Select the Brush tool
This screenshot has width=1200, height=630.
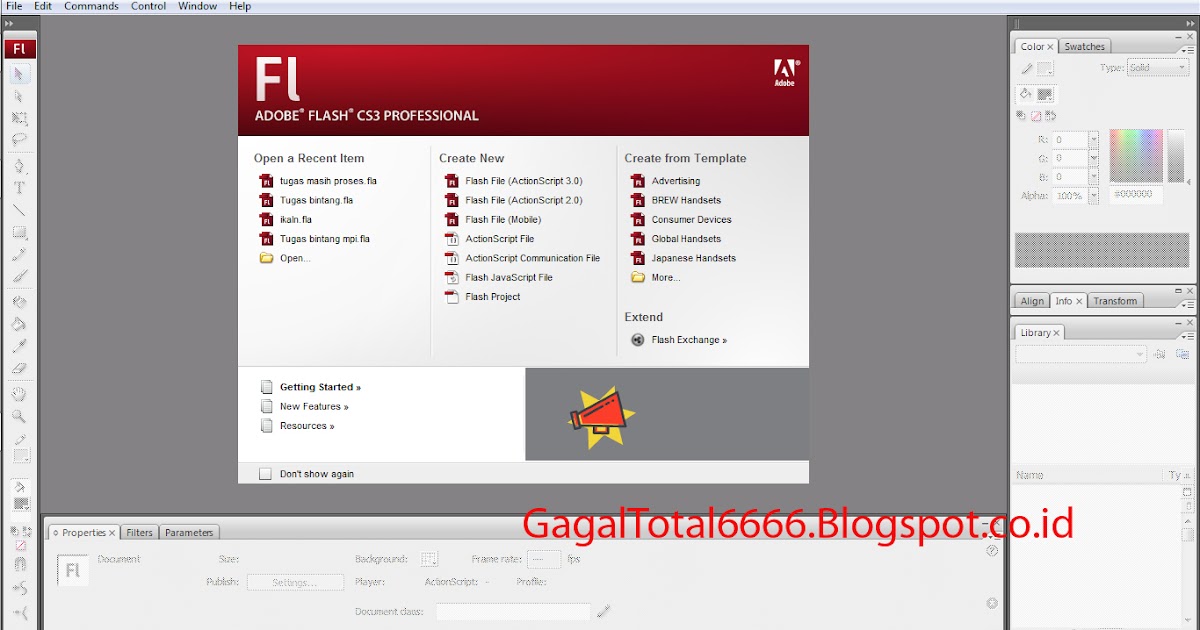(19, 276)
